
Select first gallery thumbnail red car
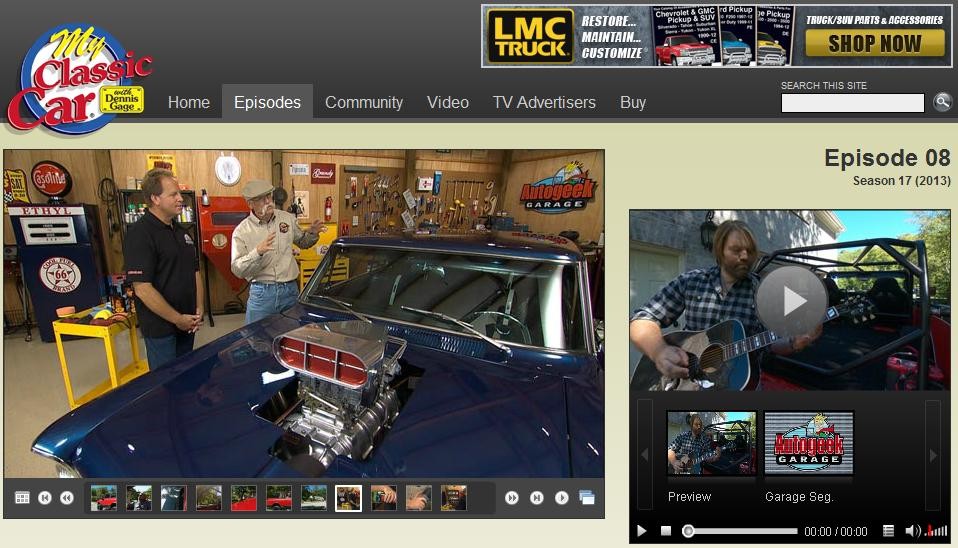(104, 498)
